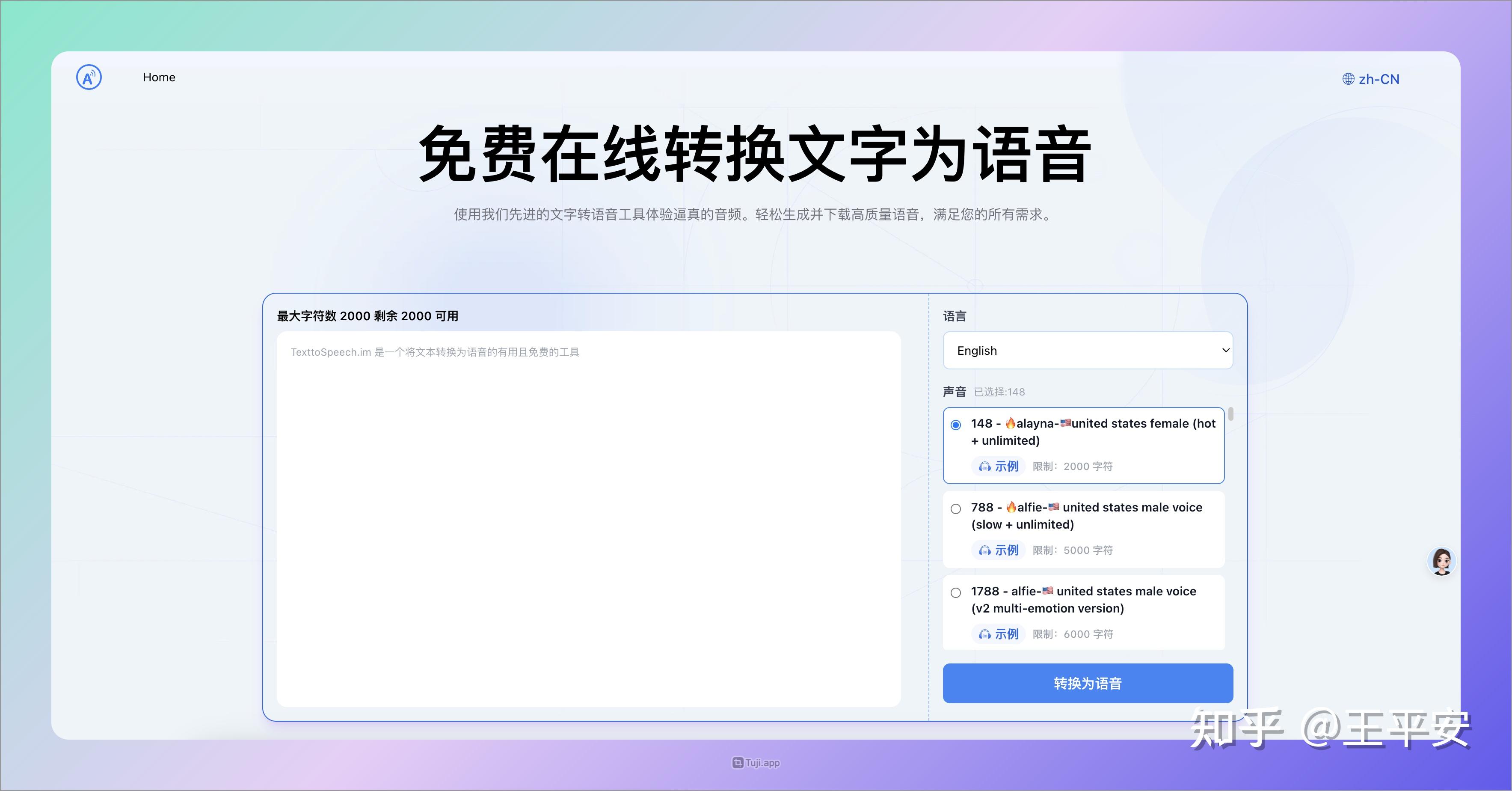Play sample headphone icon for voice 1788
Image resolution: width=1512 pixels, height=791 pixels.
tap(984, 635)
